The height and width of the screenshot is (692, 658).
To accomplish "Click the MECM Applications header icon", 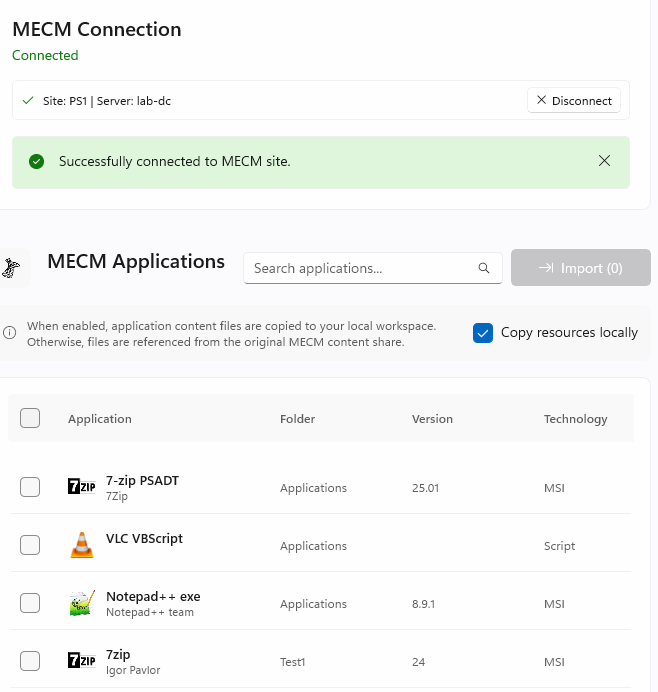I will [x=13, y=267].
